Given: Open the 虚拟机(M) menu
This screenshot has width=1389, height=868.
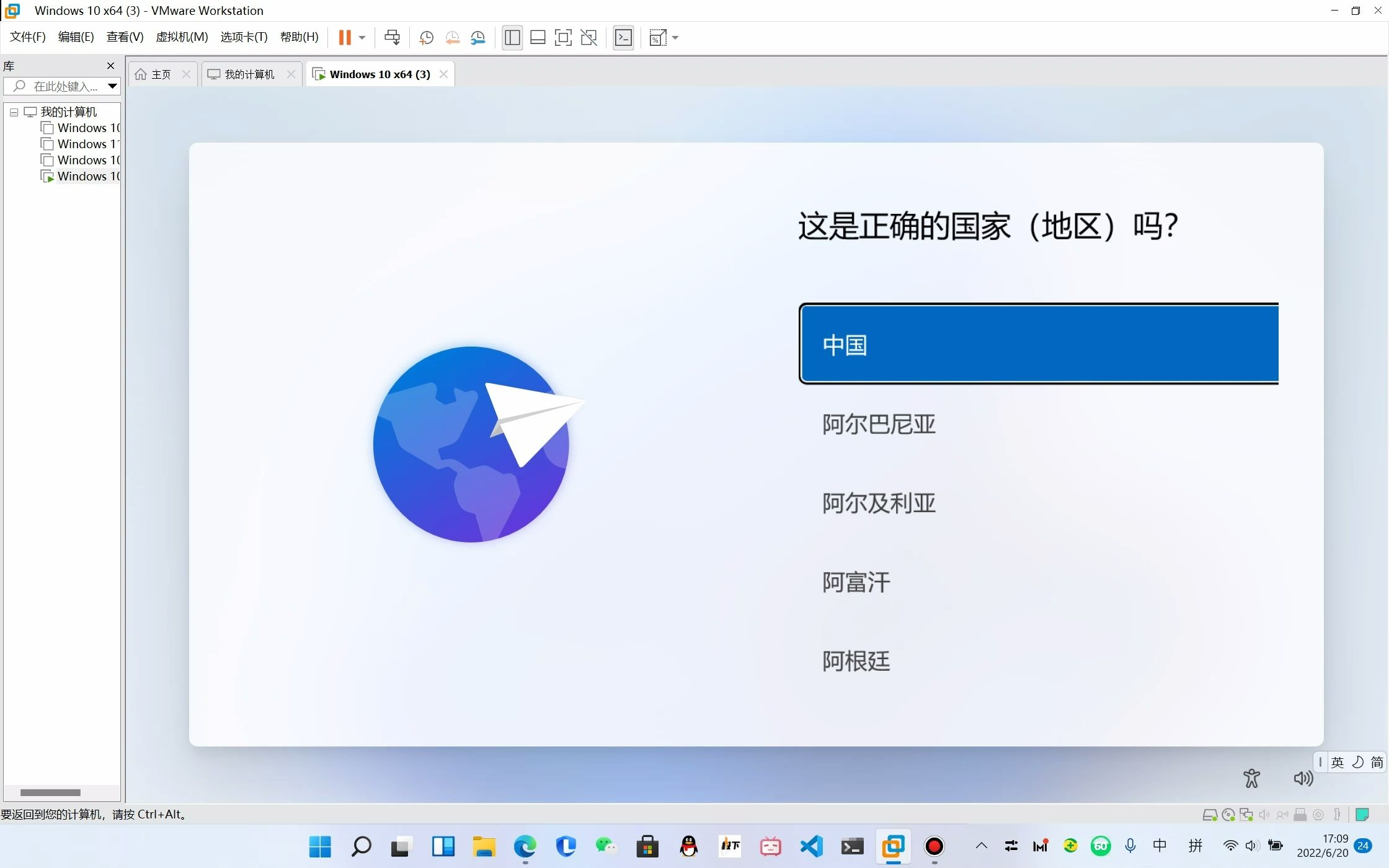Looking at the screenshot, I should (182, 37).
